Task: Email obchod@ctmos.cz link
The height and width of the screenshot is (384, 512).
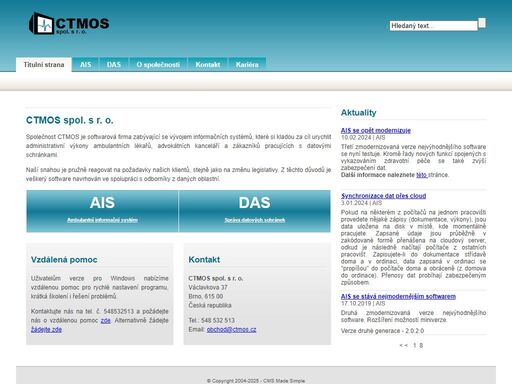Action: click(231, 329)
